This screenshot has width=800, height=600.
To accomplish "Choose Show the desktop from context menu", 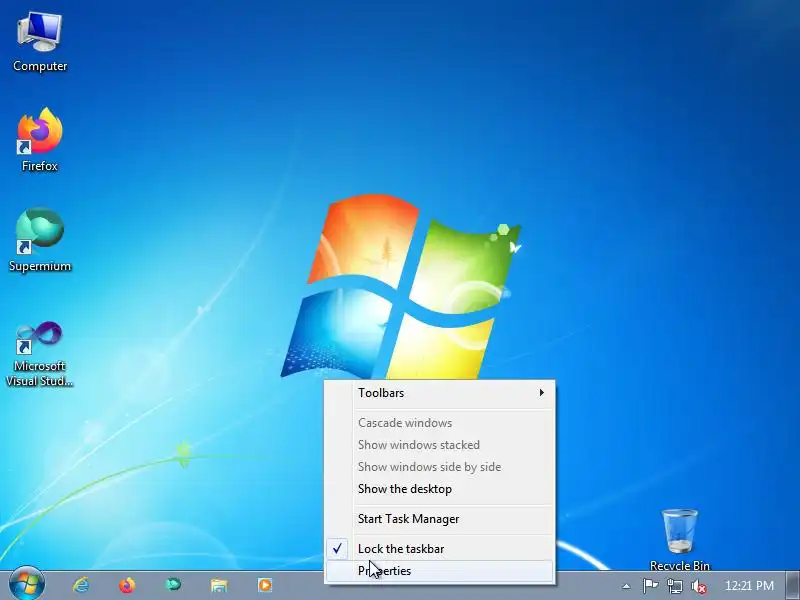I will [x=440, y=489].
